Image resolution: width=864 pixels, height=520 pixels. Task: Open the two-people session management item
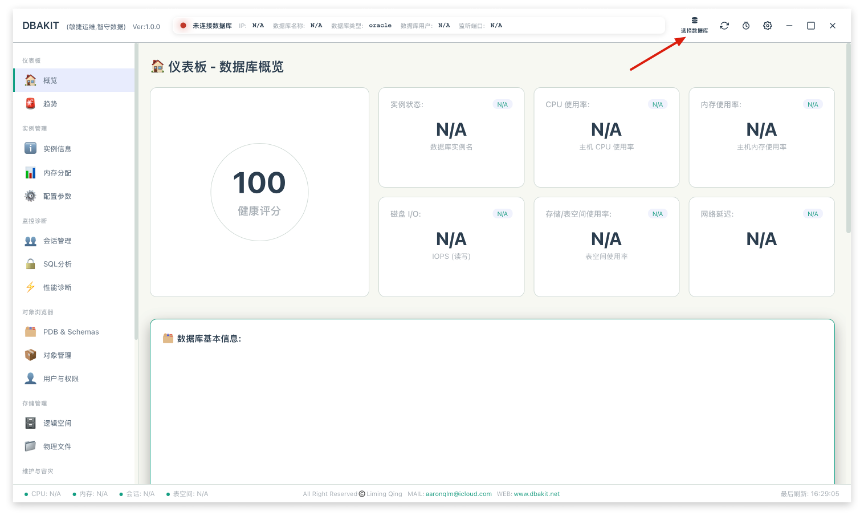coord(74,241)
